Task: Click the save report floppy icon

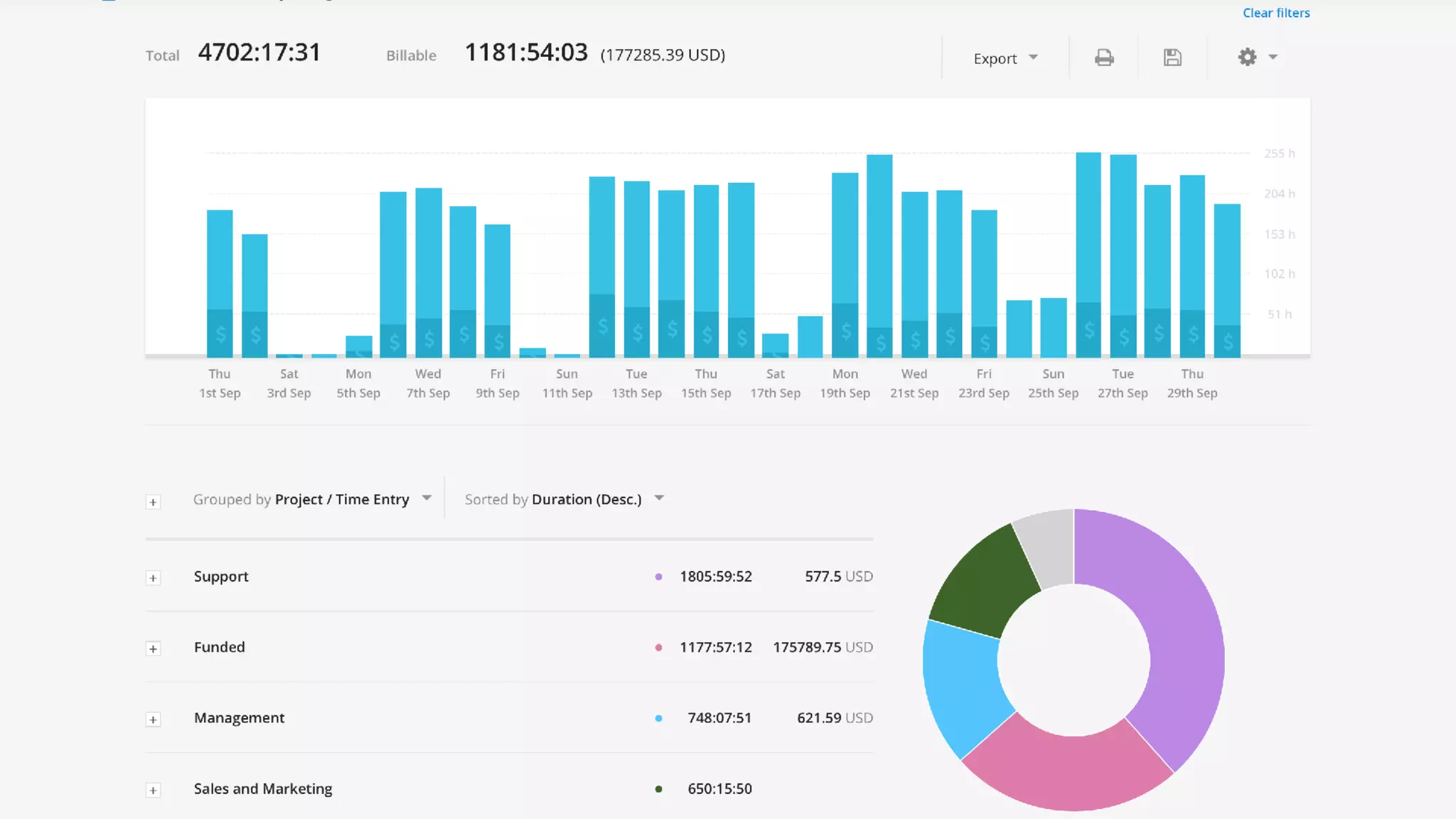Action: coord(1172,58)
